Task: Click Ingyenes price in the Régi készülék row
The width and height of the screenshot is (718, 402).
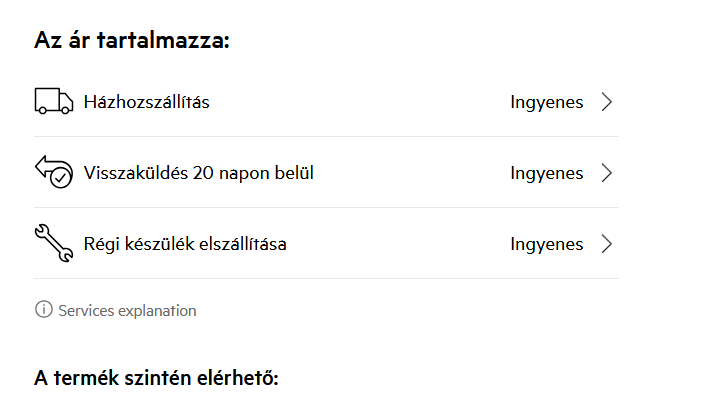Action: pos(547,244)
